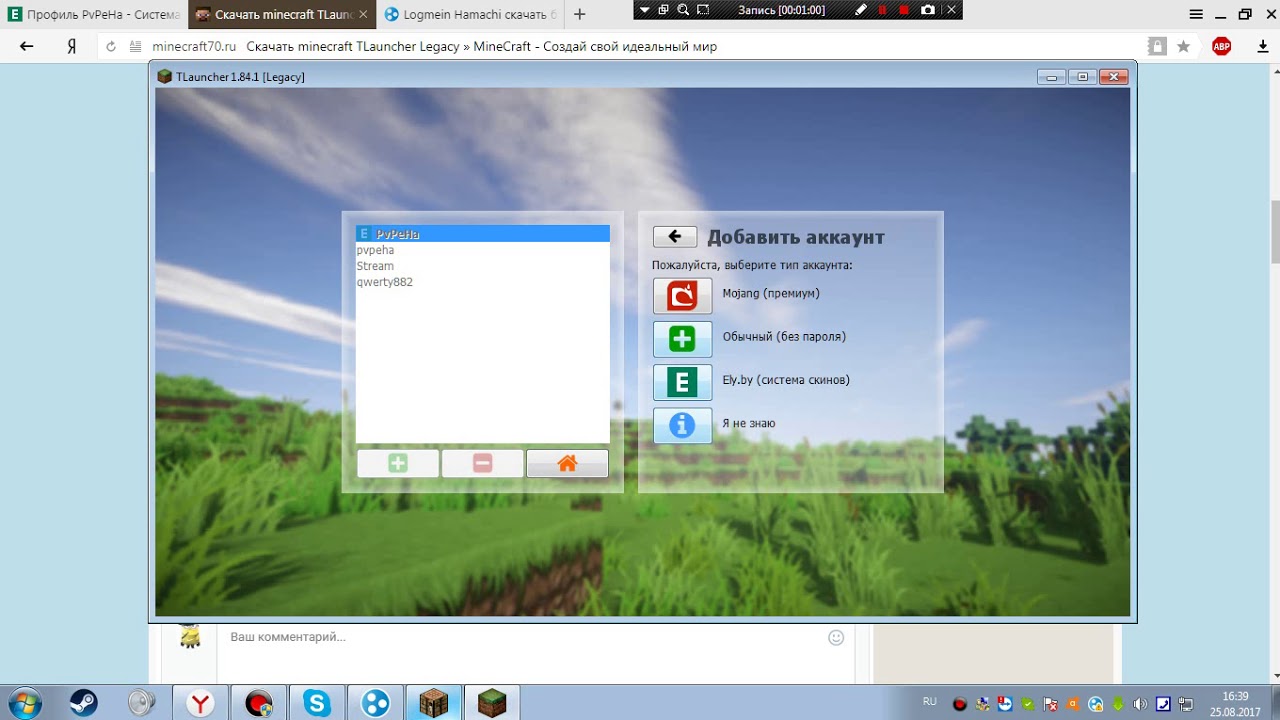Go home with the orange house button
This screenshot has width=1280, height=720.
tap(567, 463)
